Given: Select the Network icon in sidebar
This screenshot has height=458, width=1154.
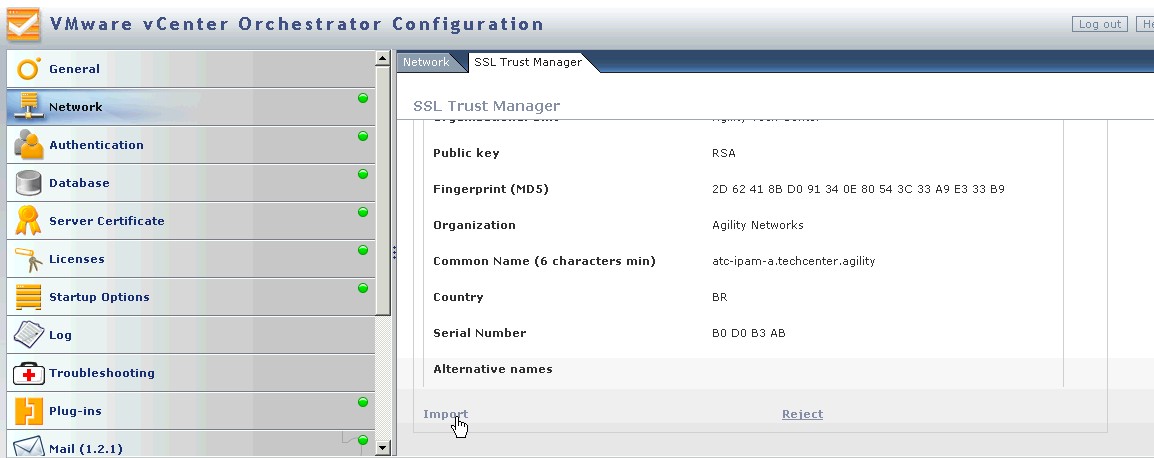Looking at the screenshot, I should pos(28,107).
